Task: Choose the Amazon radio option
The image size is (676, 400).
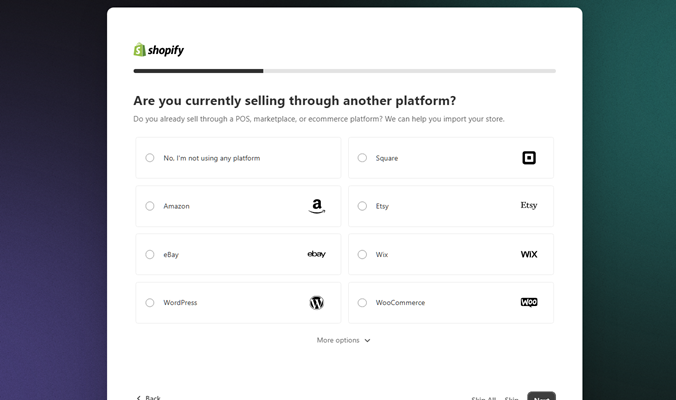Action: coord(150,206)
